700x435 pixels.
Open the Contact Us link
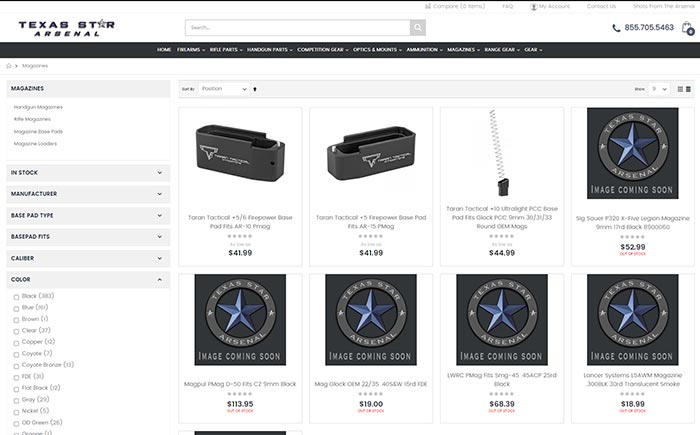pyautogui.click(x=601, y=6)
